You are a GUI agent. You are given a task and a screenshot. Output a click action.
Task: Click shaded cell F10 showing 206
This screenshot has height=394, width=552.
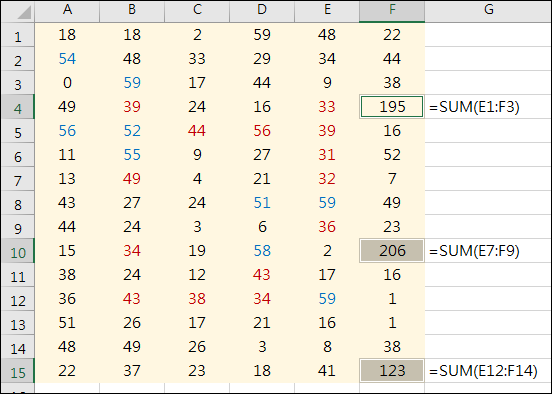pos(392,251)
